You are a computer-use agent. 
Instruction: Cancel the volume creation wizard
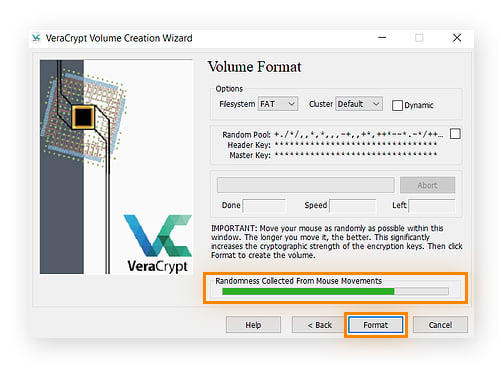point(440,325)
